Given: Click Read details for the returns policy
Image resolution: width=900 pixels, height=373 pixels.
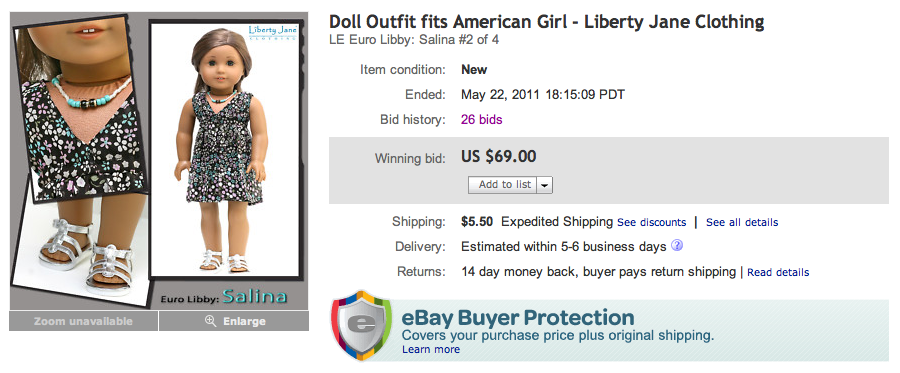Looking at the screenshot, I should tap(778, 273).
